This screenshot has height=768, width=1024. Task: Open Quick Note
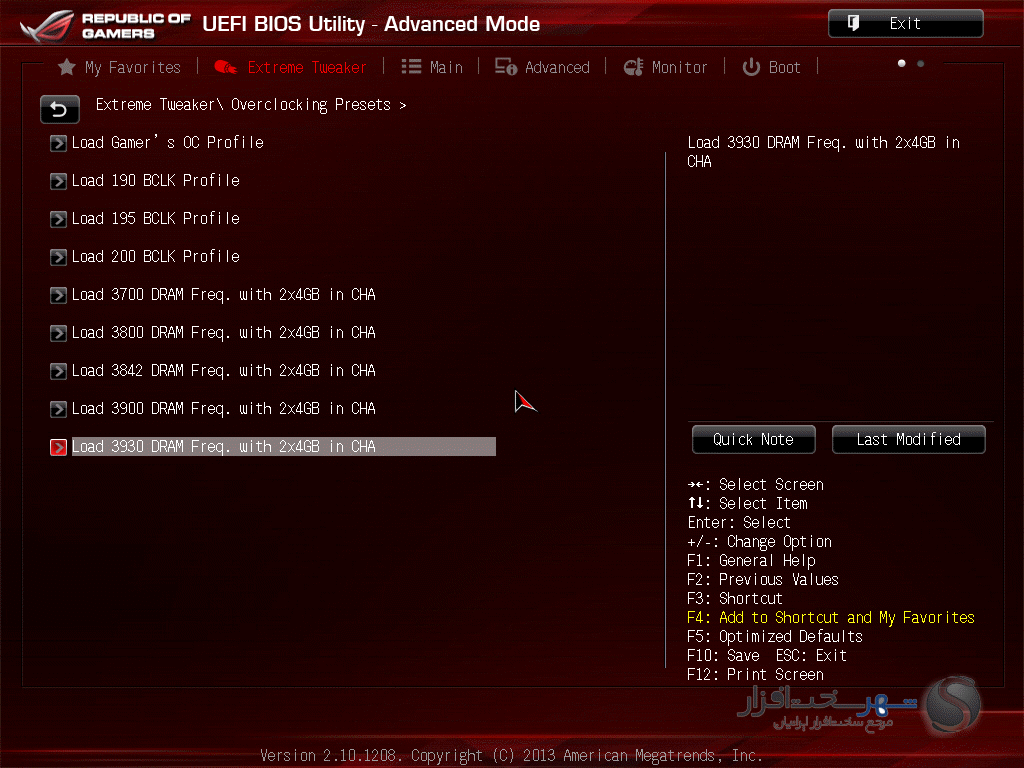pyautogui.click(x=754, y=440)
